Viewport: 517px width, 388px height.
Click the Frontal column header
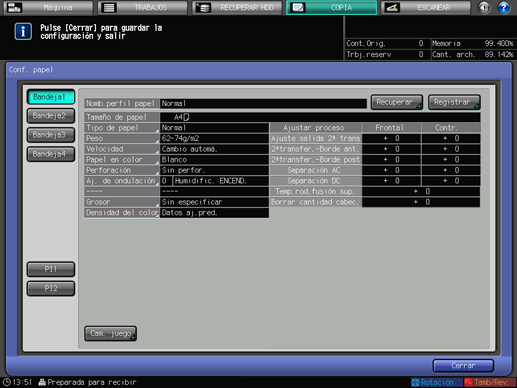pos(391,128)
